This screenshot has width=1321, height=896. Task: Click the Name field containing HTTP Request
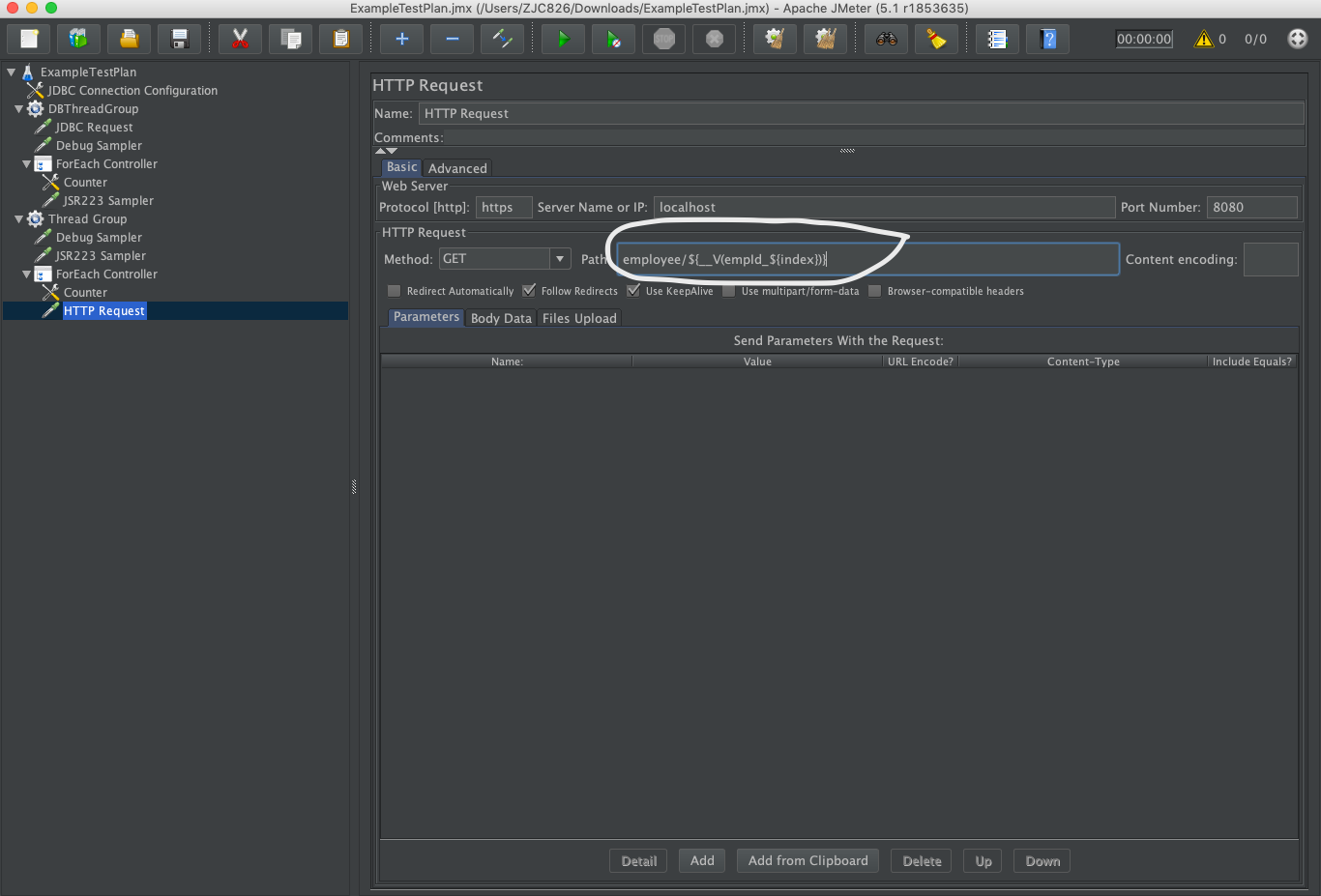pos(862,113)
